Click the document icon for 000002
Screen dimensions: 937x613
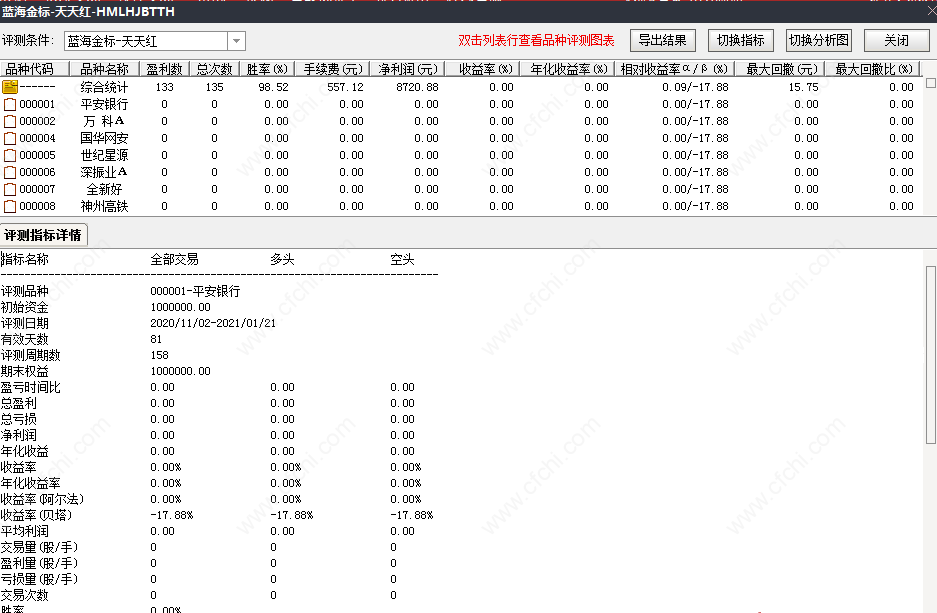click(10, 121)
